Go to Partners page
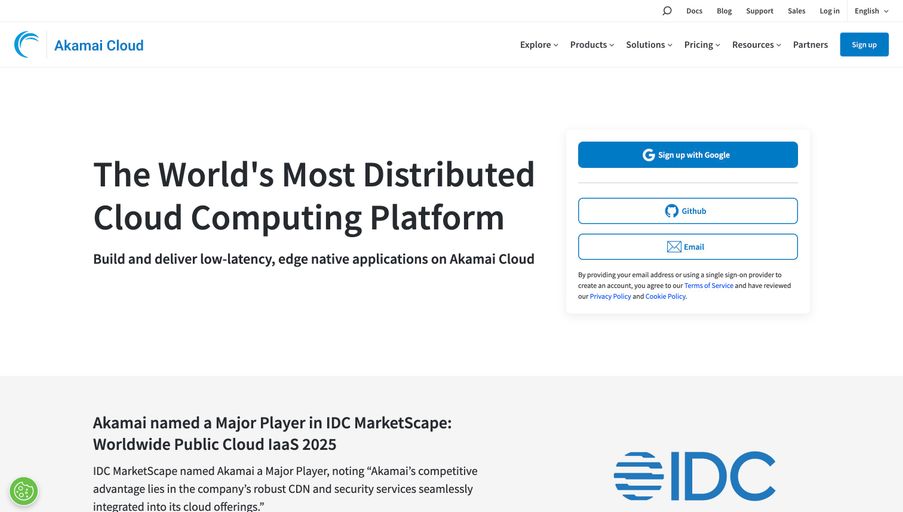Image resolution: width=903 pixels, height=512 pixels. tap(810, 45)
